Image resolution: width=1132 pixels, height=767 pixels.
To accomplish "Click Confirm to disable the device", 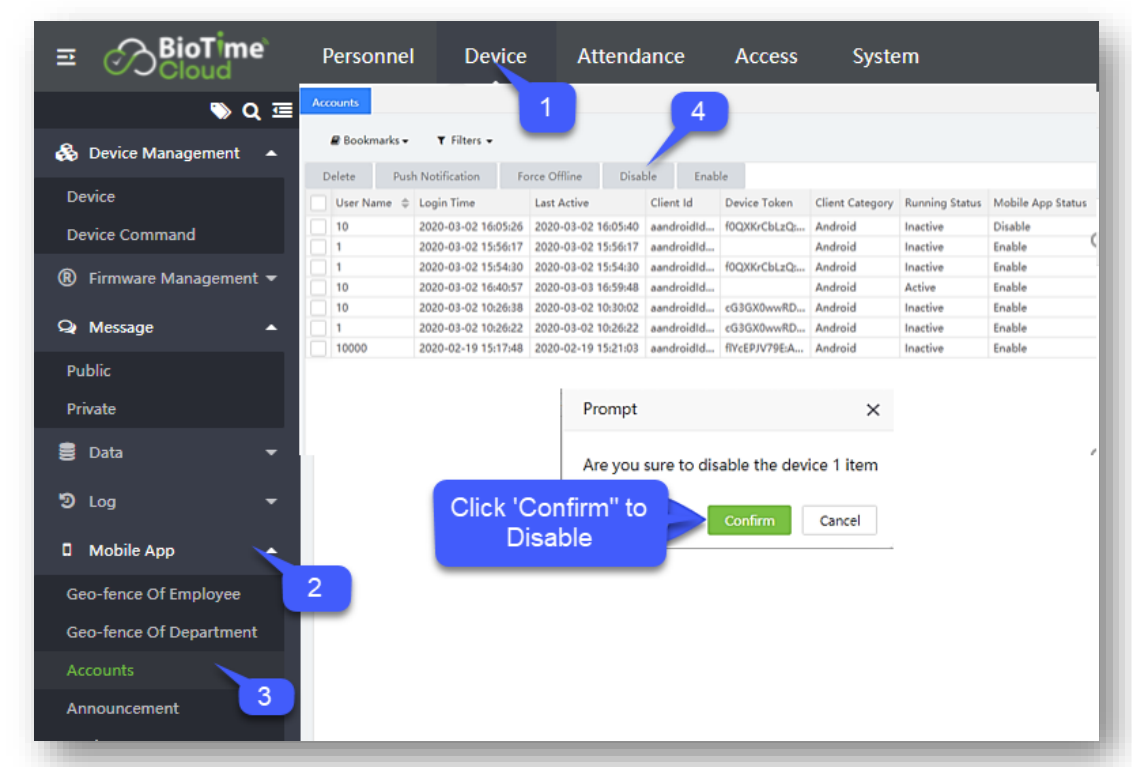I will coord(749,521).
